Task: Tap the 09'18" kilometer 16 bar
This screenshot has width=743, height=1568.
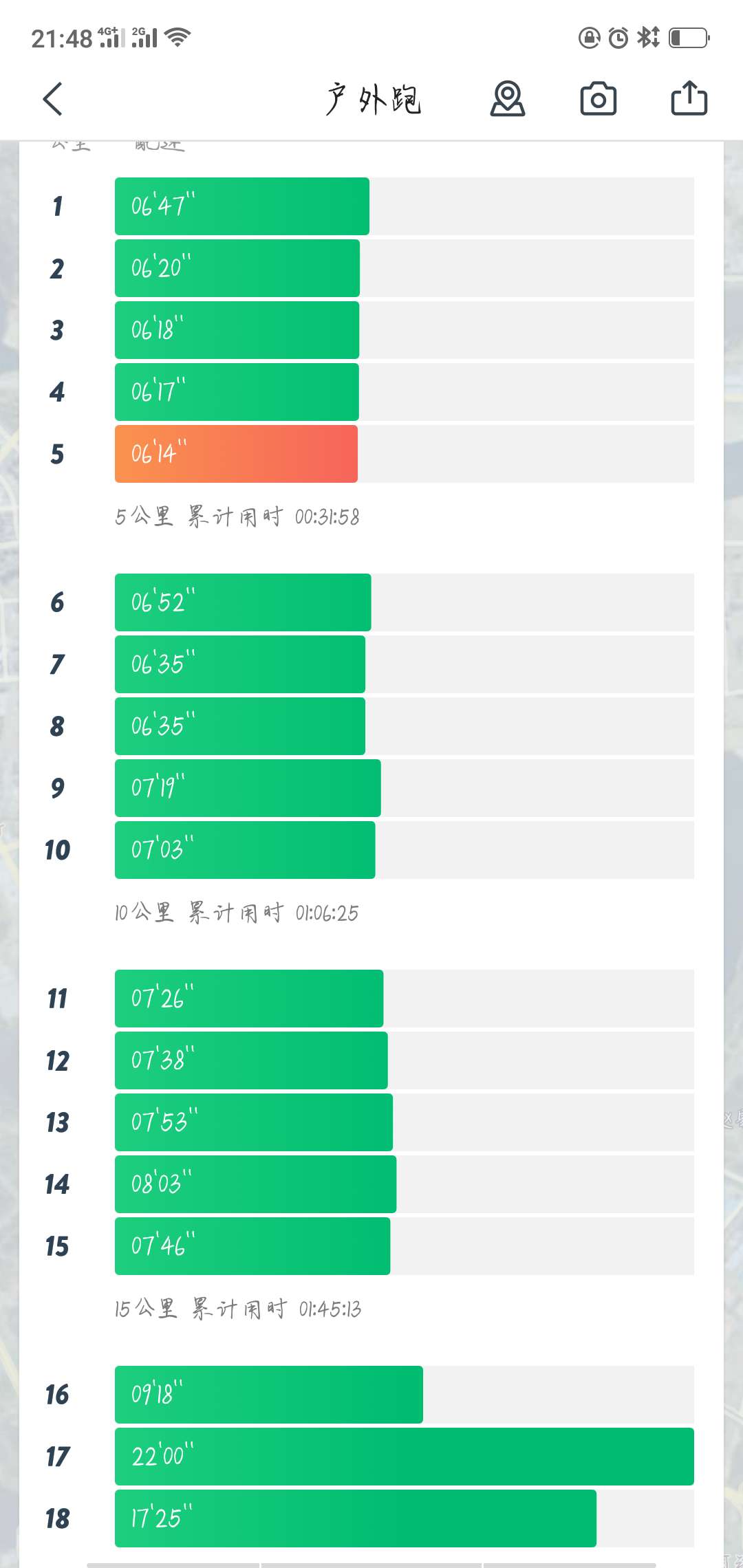Action: [268, 1395]
